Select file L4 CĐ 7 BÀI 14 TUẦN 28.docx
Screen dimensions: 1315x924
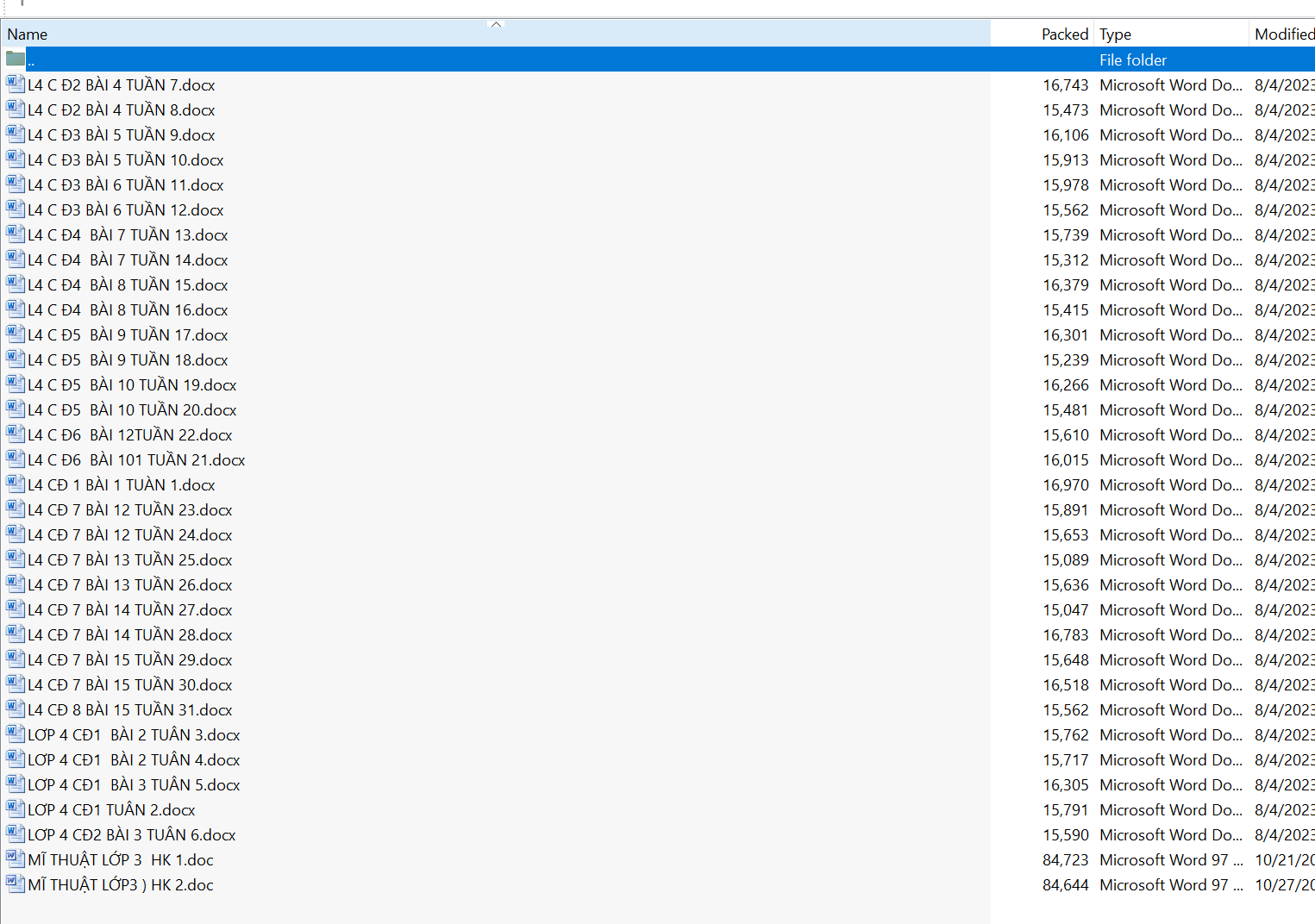pos(130,635)
